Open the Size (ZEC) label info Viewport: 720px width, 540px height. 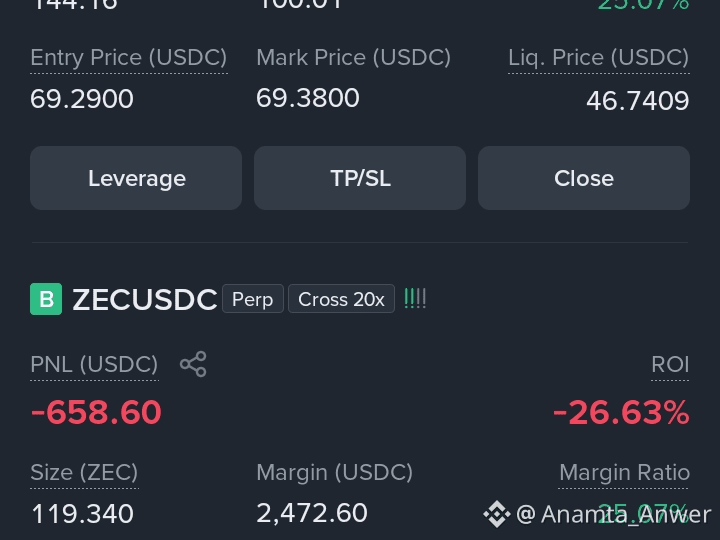pyautogui.click(x=84, y=472)
